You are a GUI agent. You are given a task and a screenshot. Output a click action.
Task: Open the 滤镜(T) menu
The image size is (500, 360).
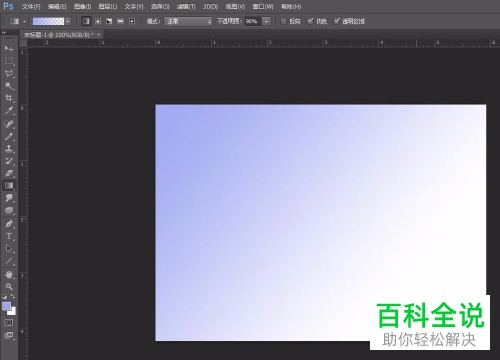point(186,7)
